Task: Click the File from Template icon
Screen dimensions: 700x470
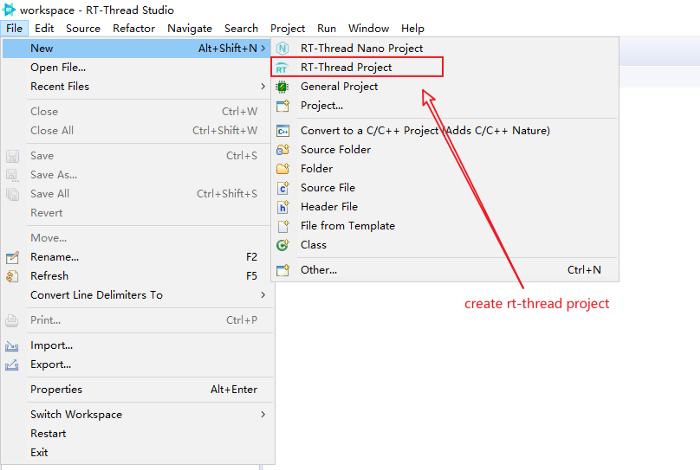Action: pyautogui.click(x=283, y=226)
